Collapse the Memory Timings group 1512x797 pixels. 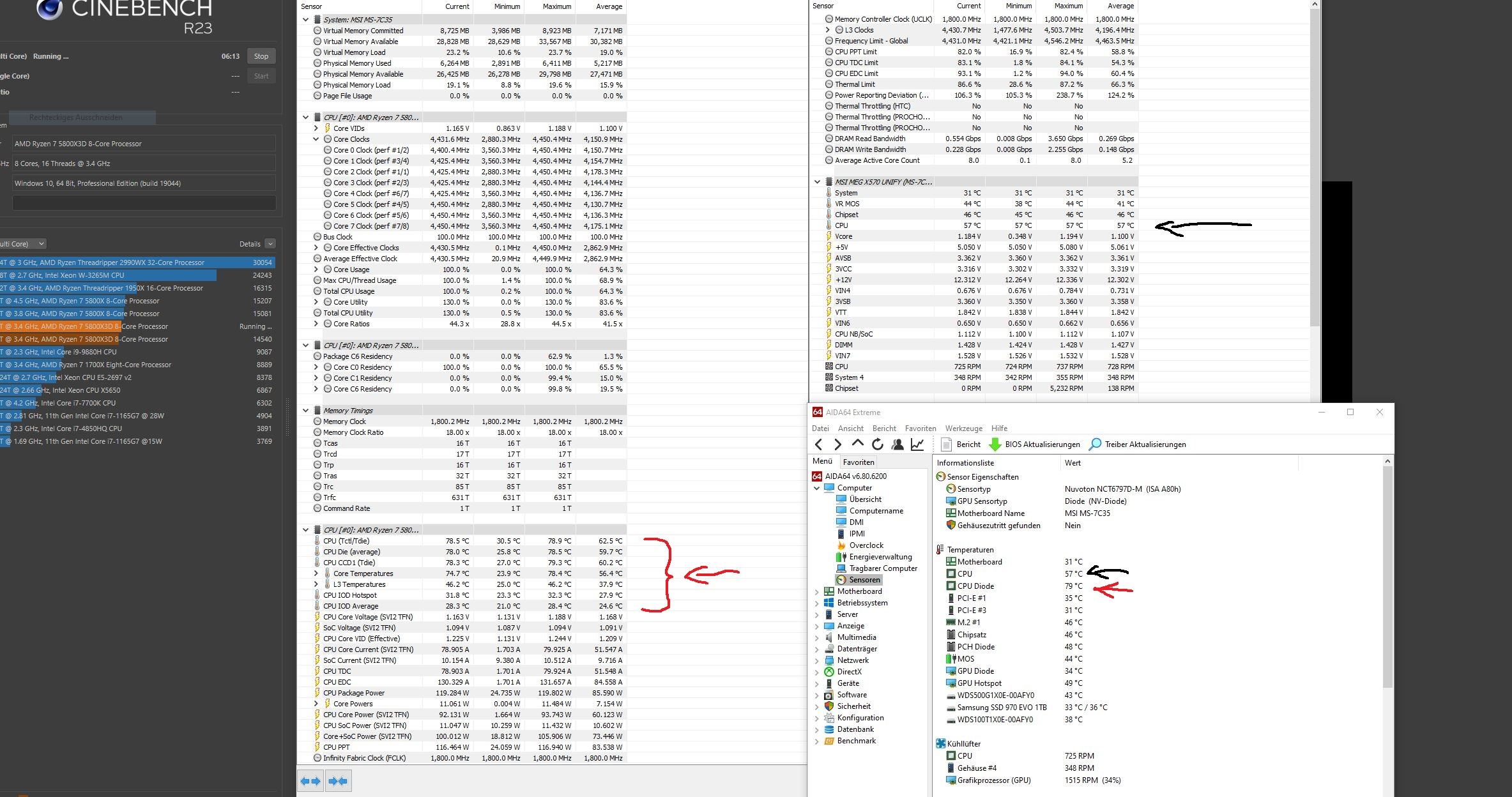tap(306, 411)
